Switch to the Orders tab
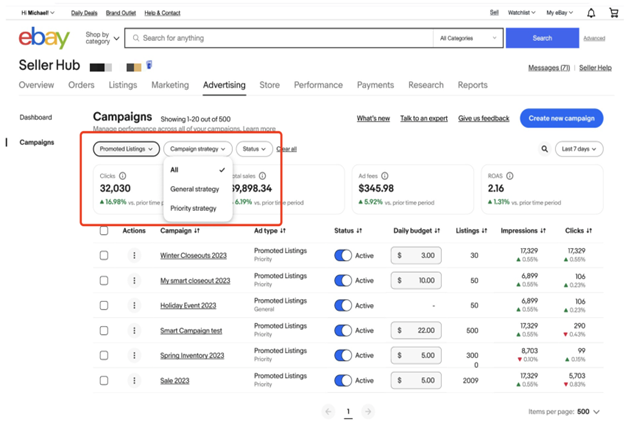This screenshot has height=432, width=625. click(81, 85)
